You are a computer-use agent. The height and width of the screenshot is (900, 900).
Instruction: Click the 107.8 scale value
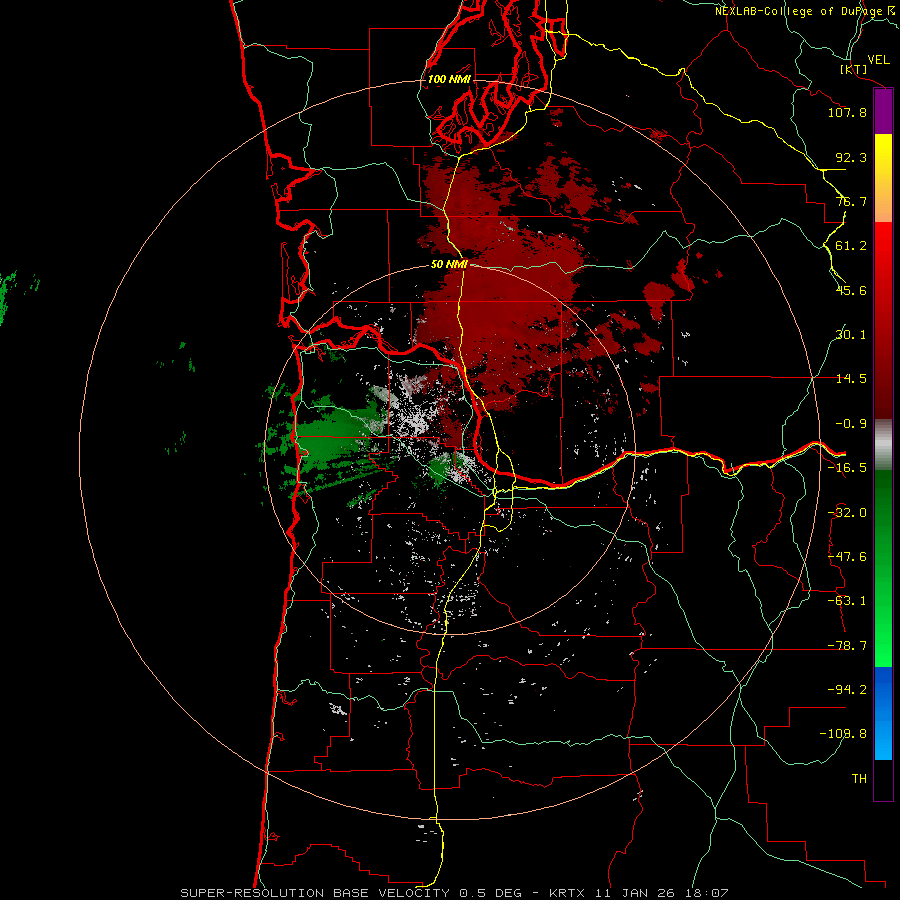click(x=847, y=112)
